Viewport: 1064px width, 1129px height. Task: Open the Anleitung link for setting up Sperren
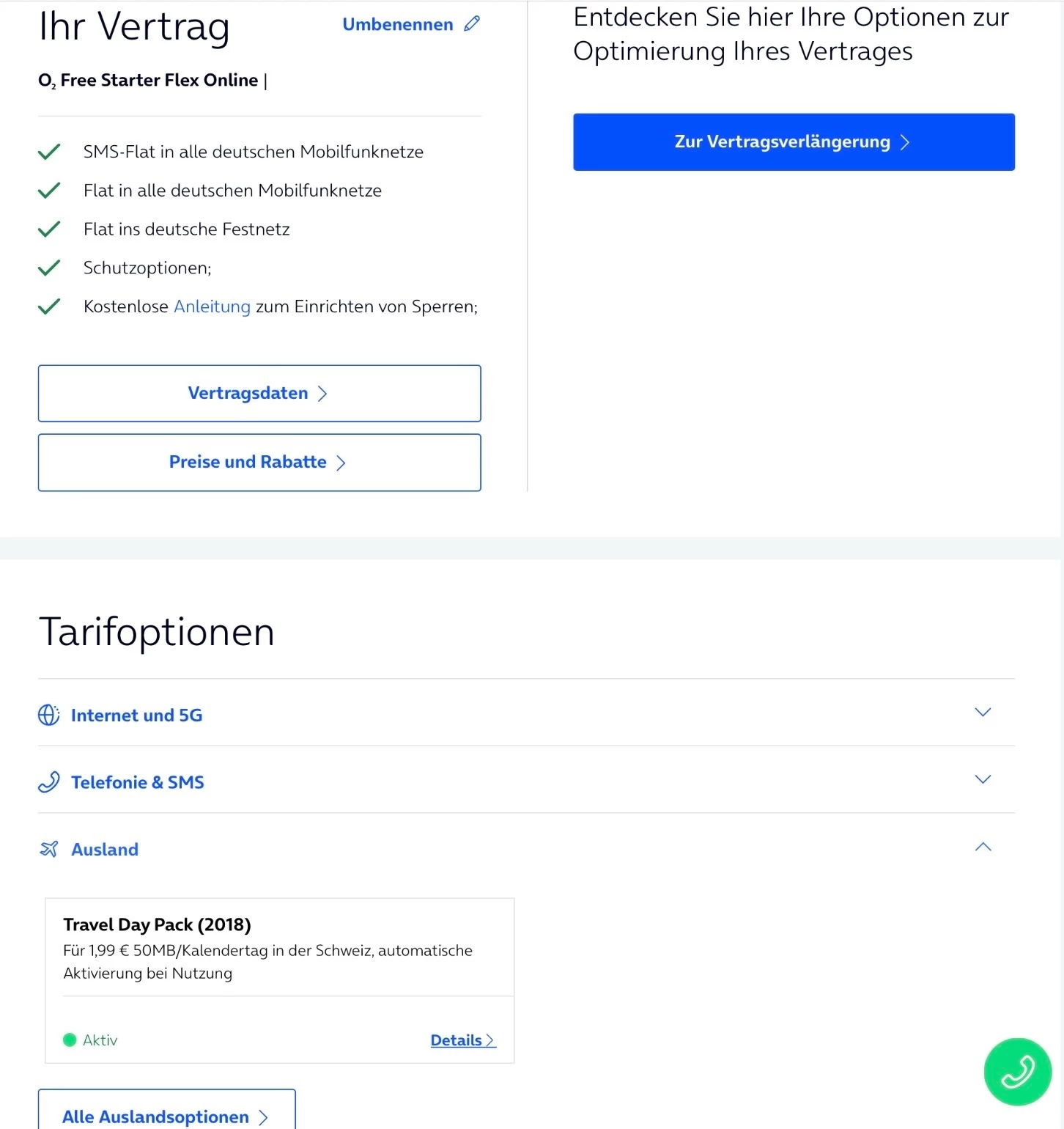coord(212,306)
